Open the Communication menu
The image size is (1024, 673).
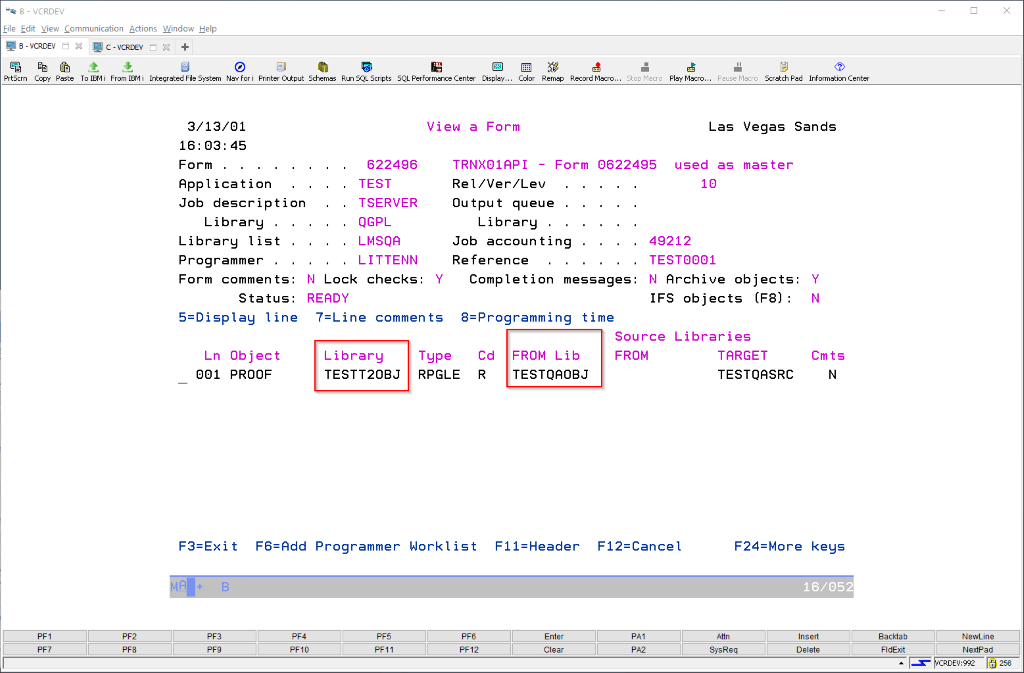pyautogui.click(x=93, y=29)
